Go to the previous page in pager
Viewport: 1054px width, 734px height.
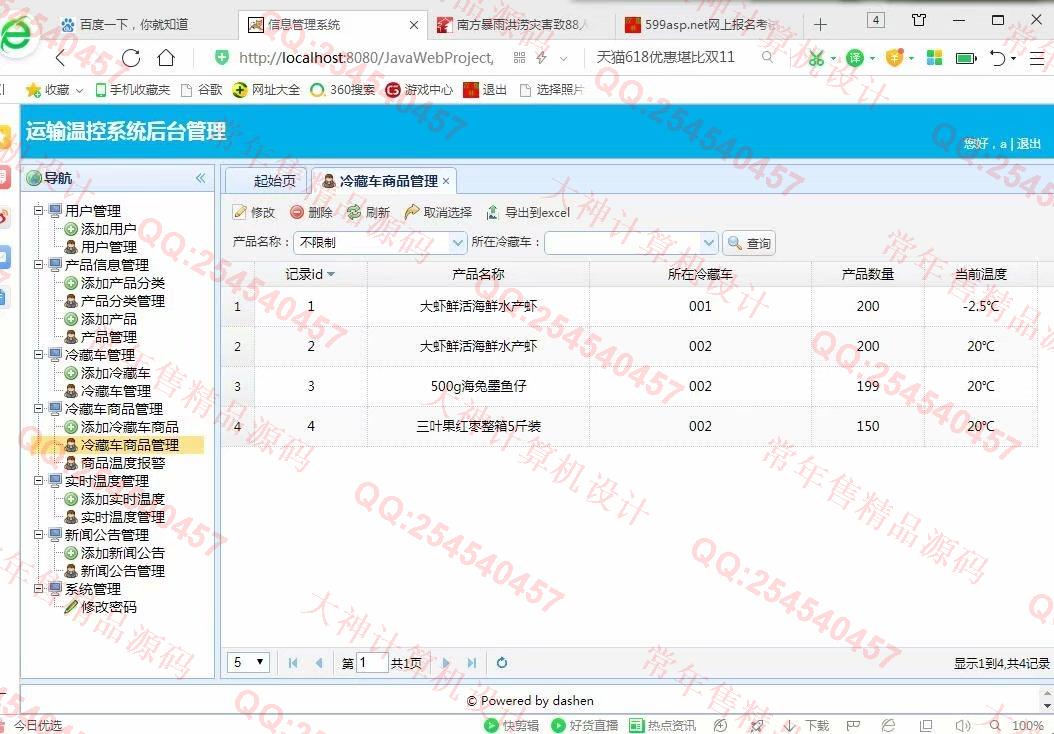319,663
